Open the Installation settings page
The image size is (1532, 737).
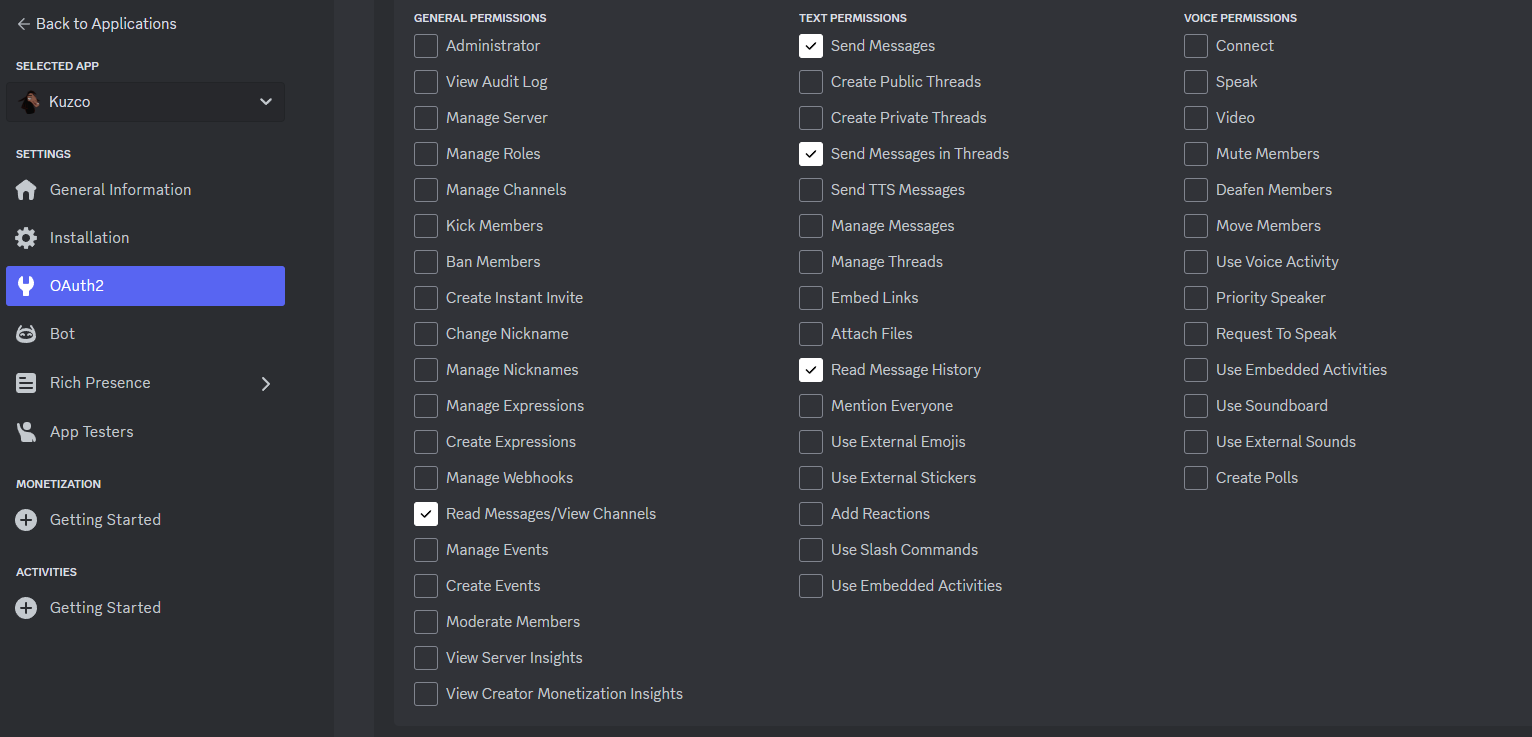pyautogui.click(x=145, y=238)
